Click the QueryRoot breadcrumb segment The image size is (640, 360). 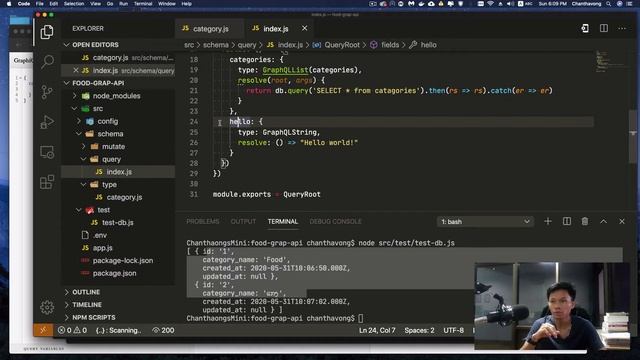tap(342, 45)
